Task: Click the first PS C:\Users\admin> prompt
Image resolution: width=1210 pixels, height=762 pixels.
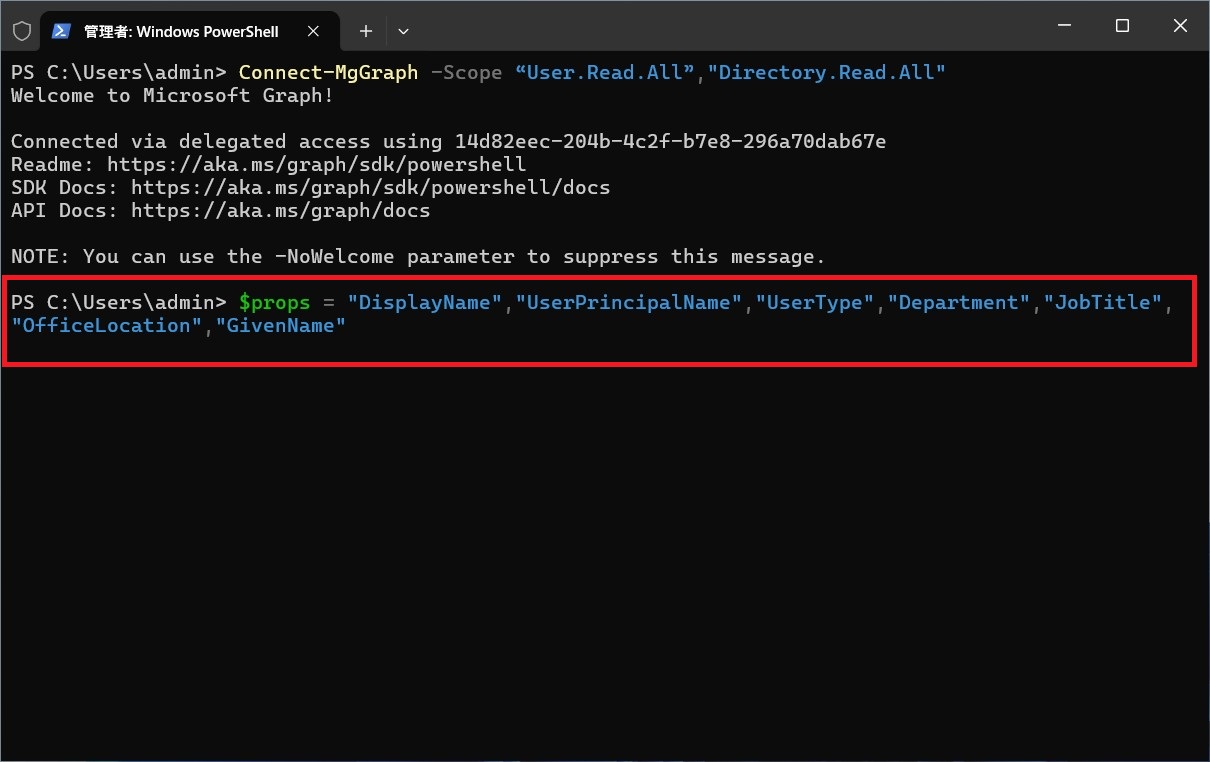Action: (x=118, y=72)
